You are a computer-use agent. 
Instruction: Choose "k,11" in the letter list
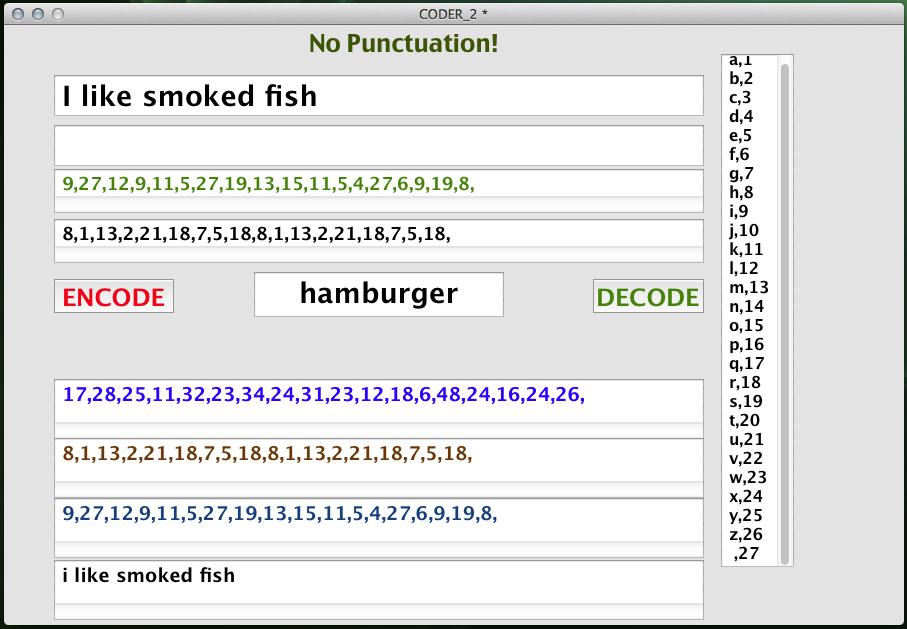(746, 249)
